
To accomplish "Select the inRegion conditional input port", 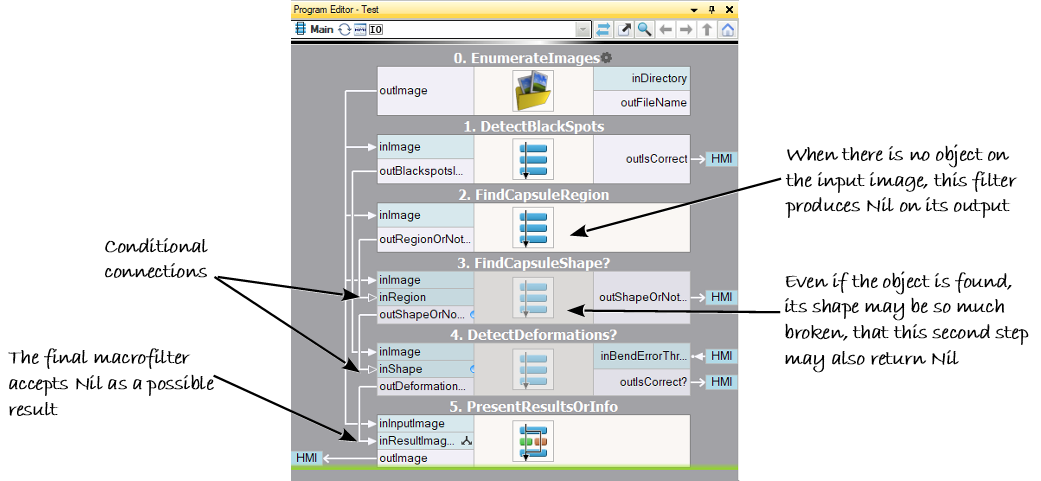I will coord(424,297).
